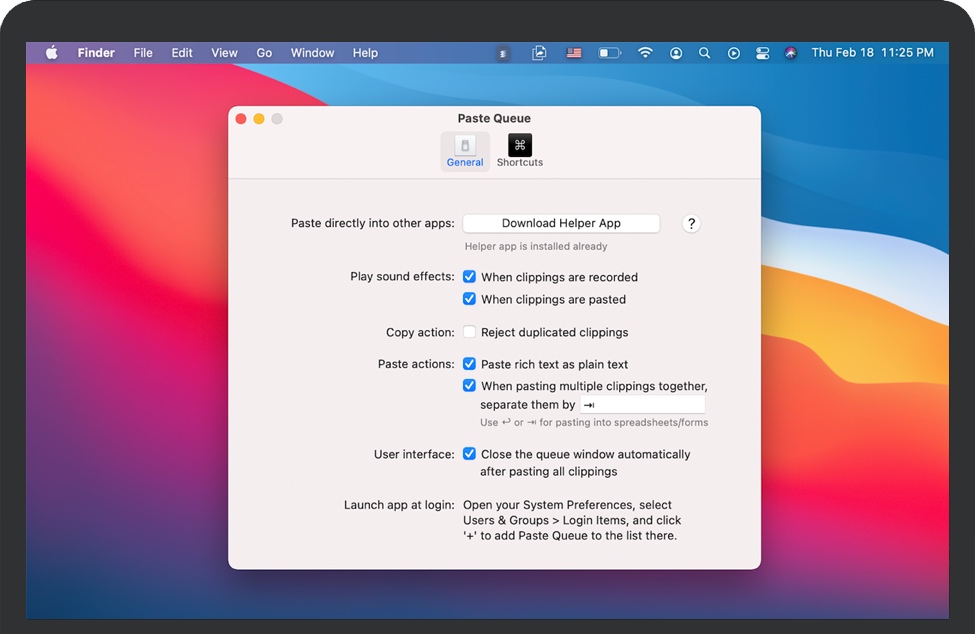Screen dimensions: 975x634
Task: Select the General preferences tab
Action: (x=465, y=151)
